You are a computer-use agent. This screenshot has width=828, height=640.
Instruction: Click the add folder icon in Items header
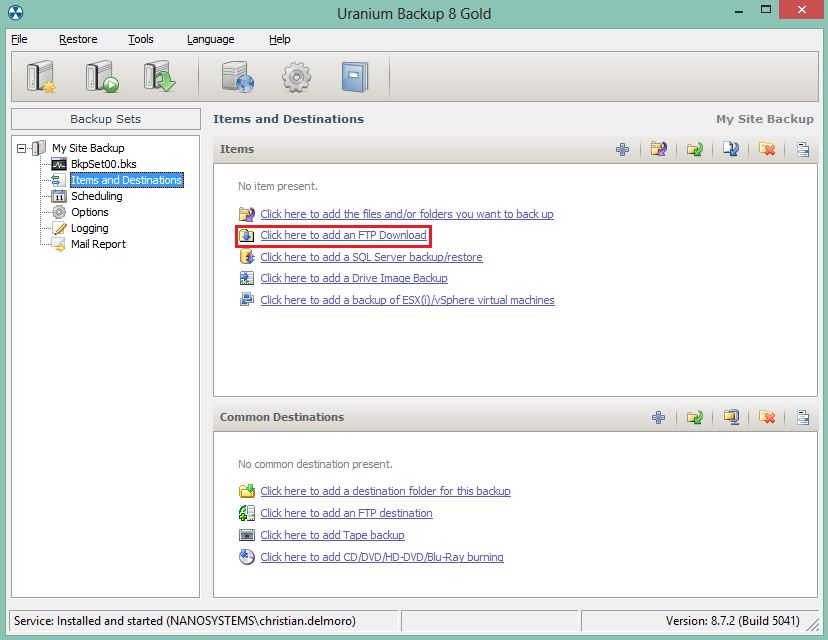(x=658, y=149)
